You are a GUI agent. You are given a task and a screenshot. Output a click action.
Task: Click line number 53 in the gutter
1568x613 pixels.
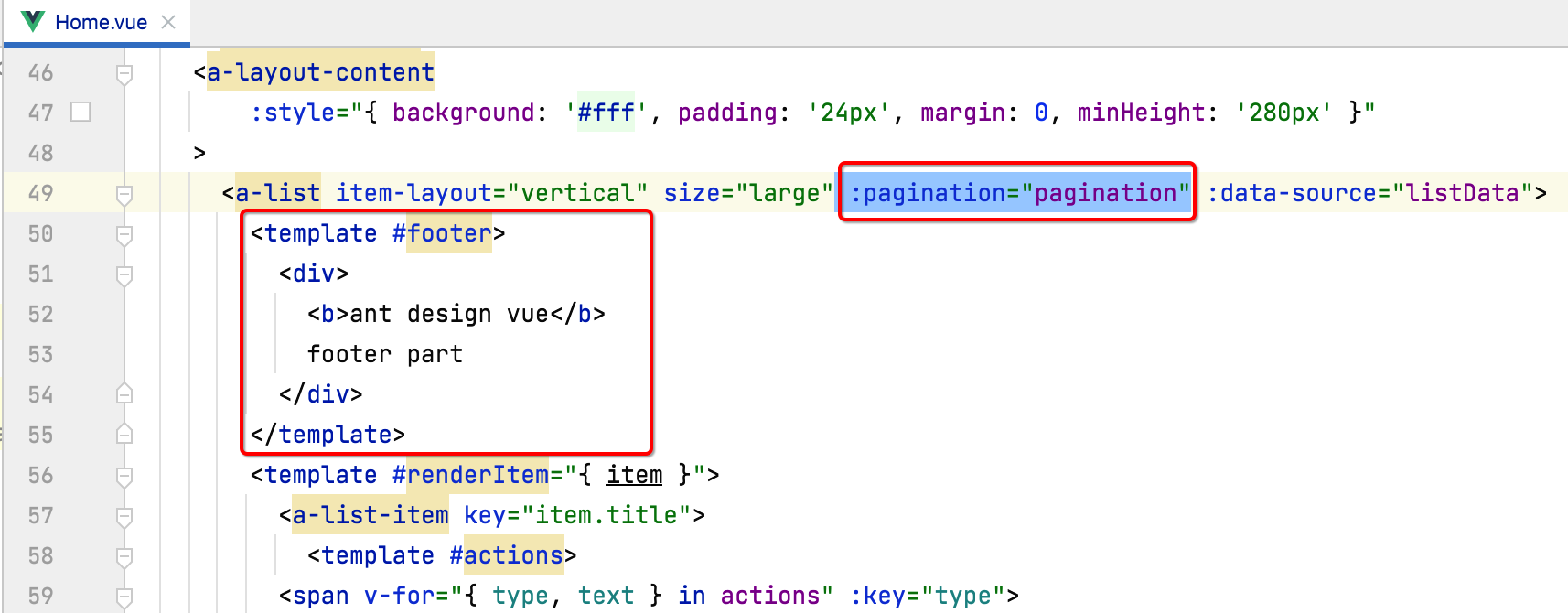[x=40, y=354]
